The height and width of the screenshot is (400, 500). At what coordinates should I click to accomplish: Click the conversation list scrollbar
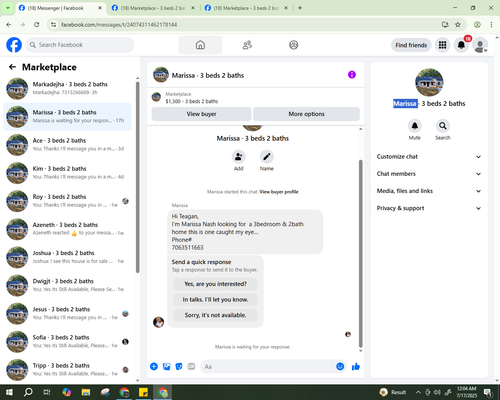click(138, 177)
